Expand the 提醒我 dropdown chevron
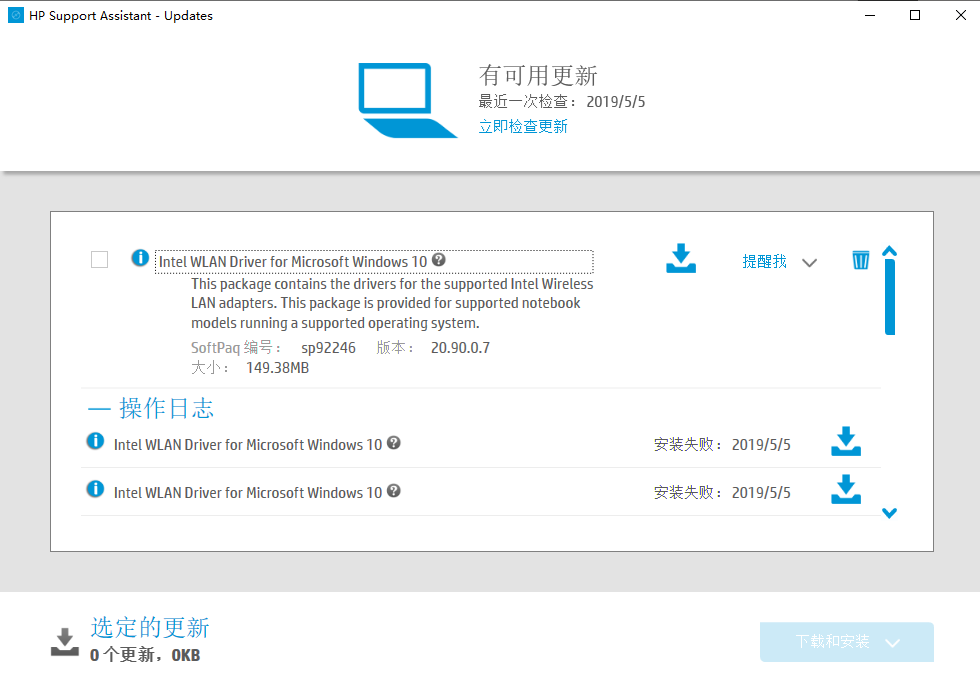The image size is (980, 689). click(810, 263)
